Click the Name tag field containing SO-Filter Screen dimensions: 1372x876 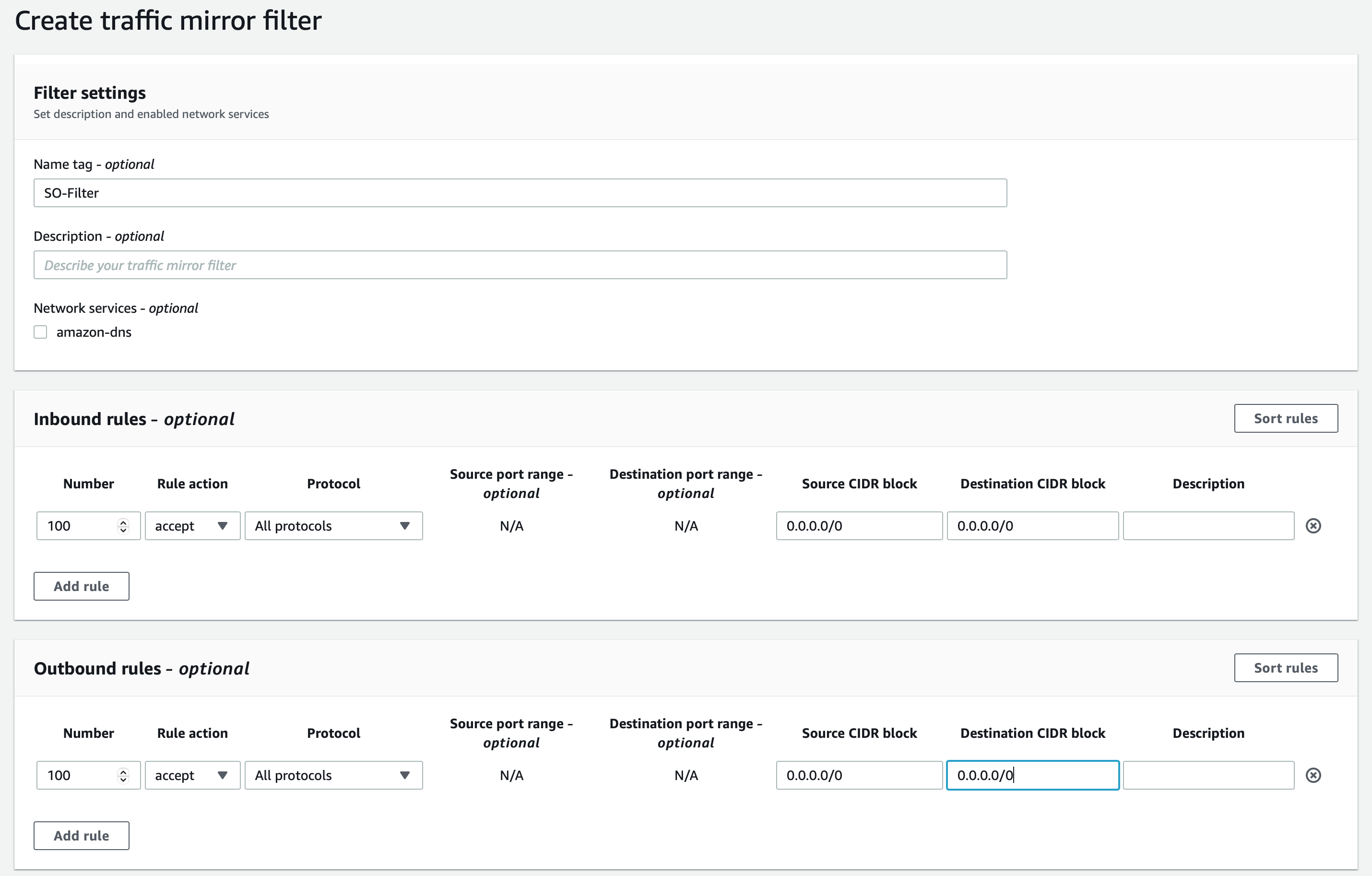tap(520, 193)
